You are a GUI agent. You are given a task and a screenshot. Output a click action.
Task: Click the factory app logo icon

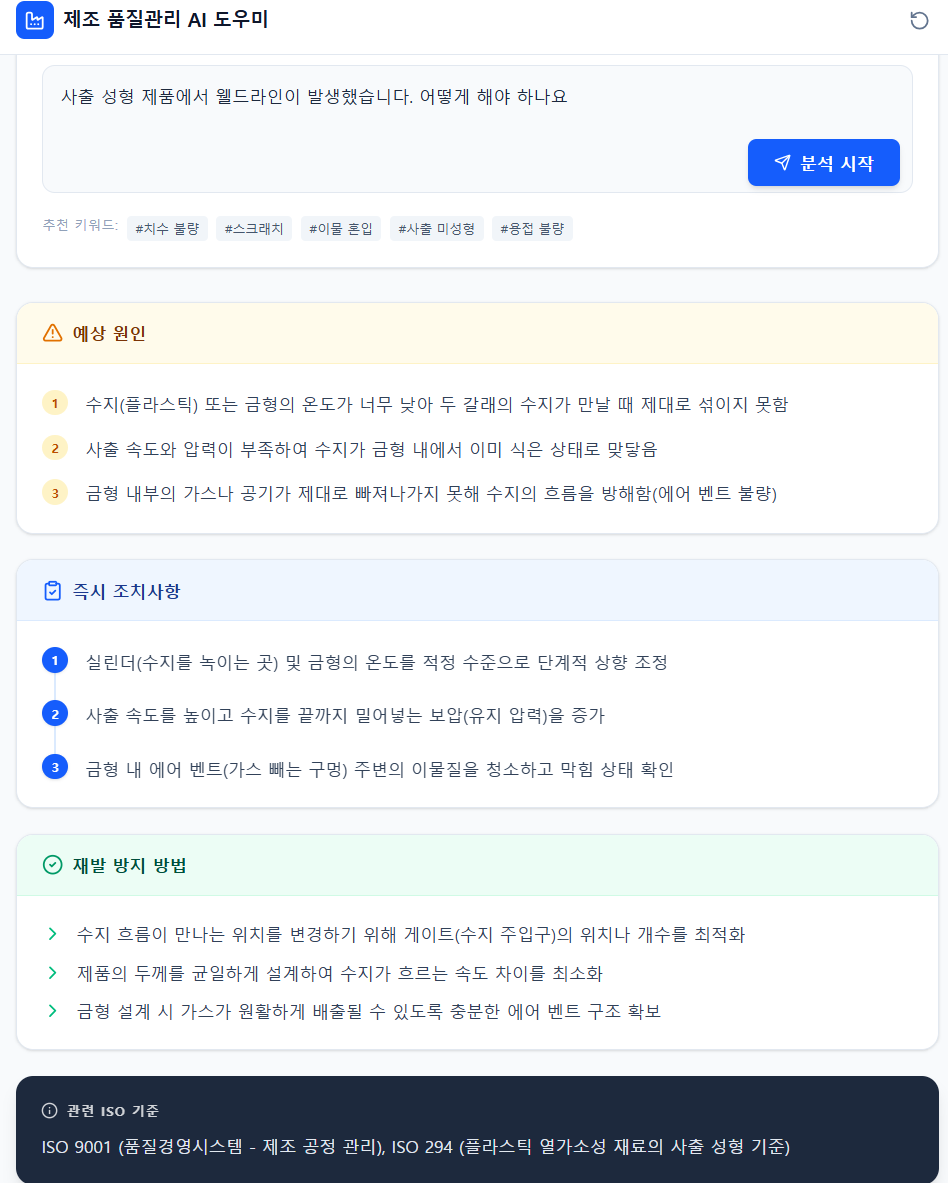[x=35, y=20]
